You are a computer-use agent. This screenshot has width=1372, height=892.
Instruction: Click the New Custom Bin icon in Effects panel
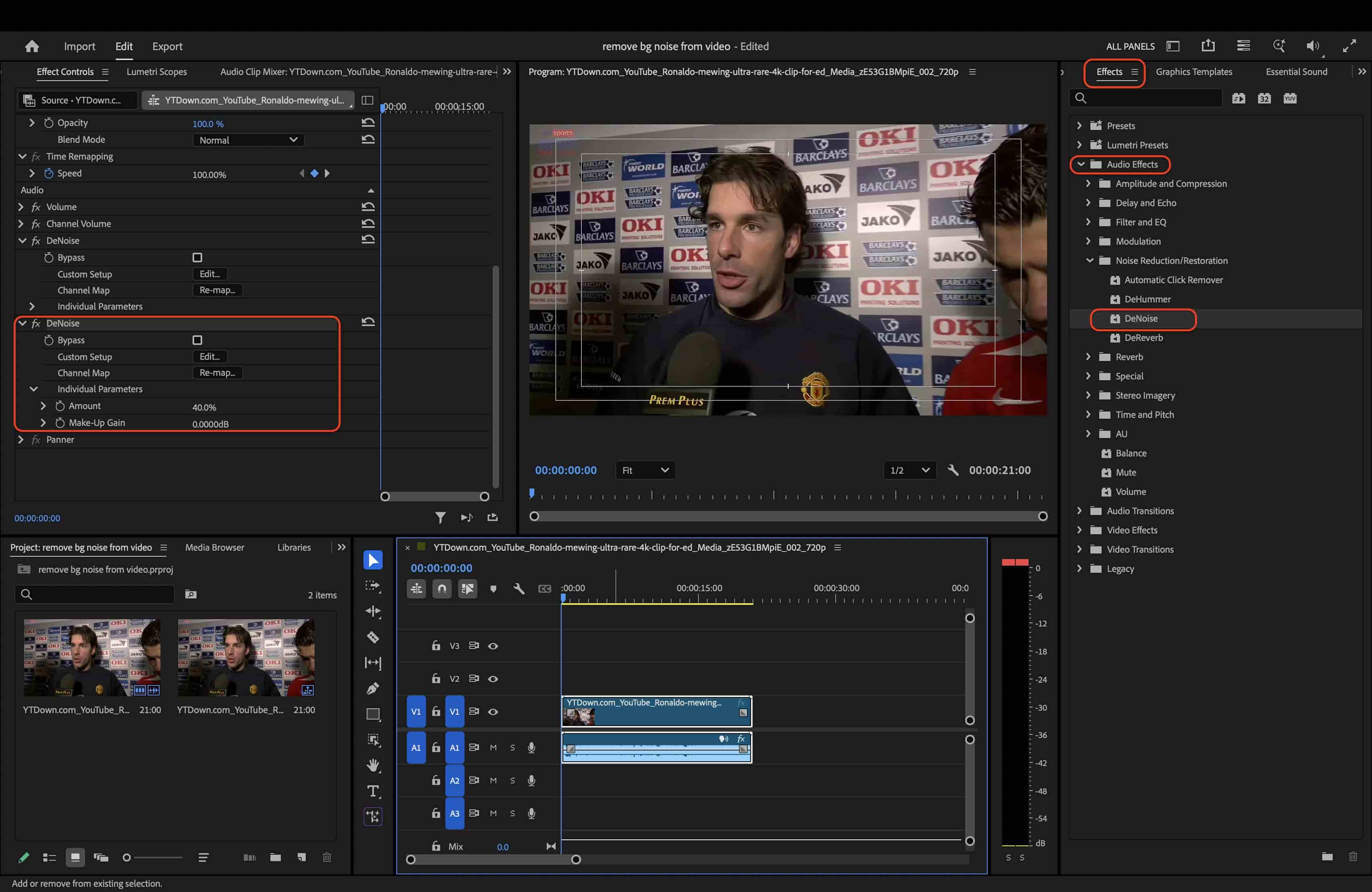point(1327,856)
